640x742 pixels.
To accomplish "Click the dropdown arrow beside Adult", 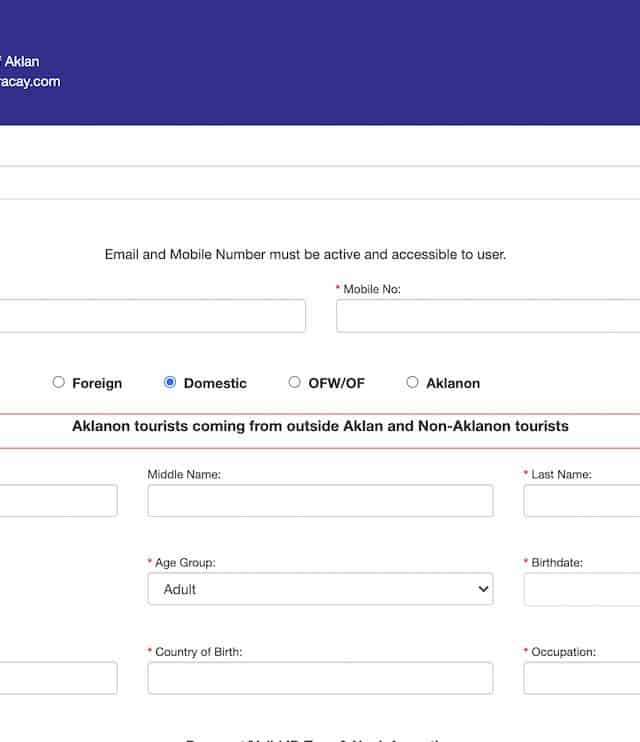I will point(484,589).
